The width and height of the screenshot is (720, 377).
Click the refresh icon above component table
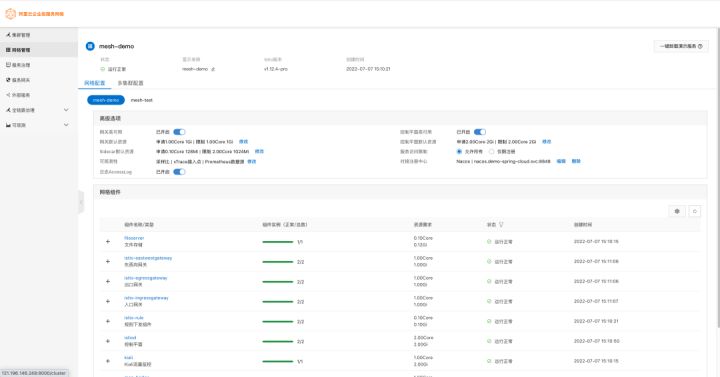point(695,211)
